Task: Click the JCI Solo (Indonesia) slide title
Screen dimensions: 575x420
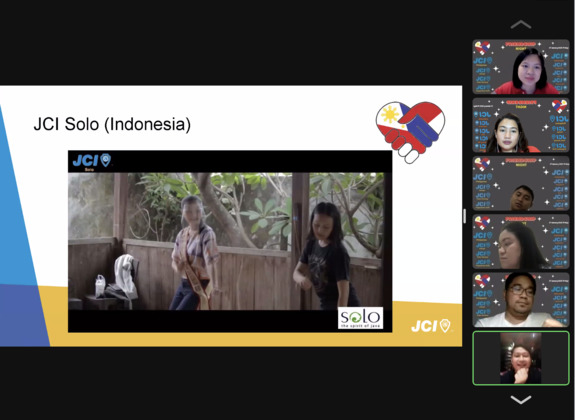Action: pos(112,124)
